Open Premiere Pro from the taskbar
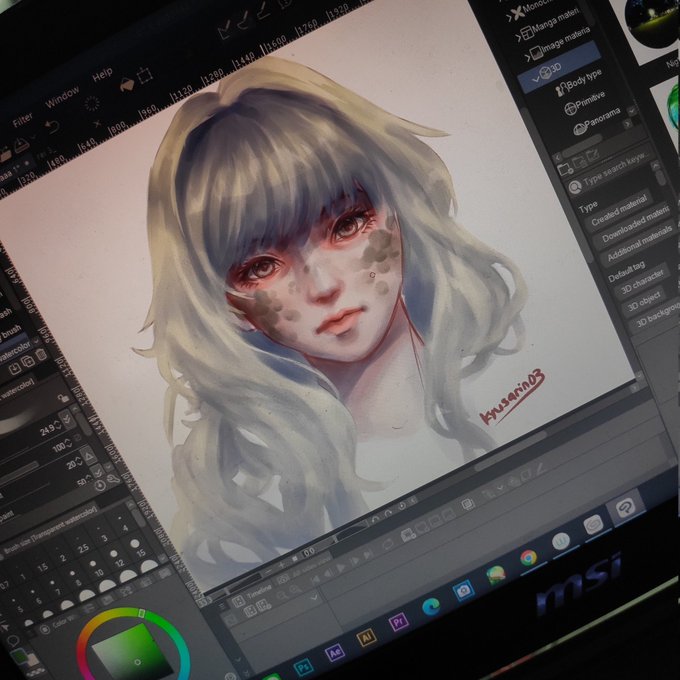This screenshot has width=680, height=680. click(x=398, y=623)
